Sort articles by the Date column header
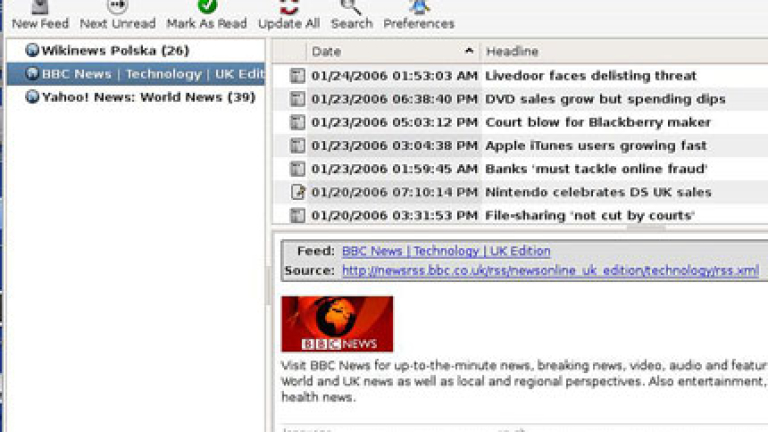The width and height of the screenshot is (768, 432). pyautogui.click(x=393, y=51)
